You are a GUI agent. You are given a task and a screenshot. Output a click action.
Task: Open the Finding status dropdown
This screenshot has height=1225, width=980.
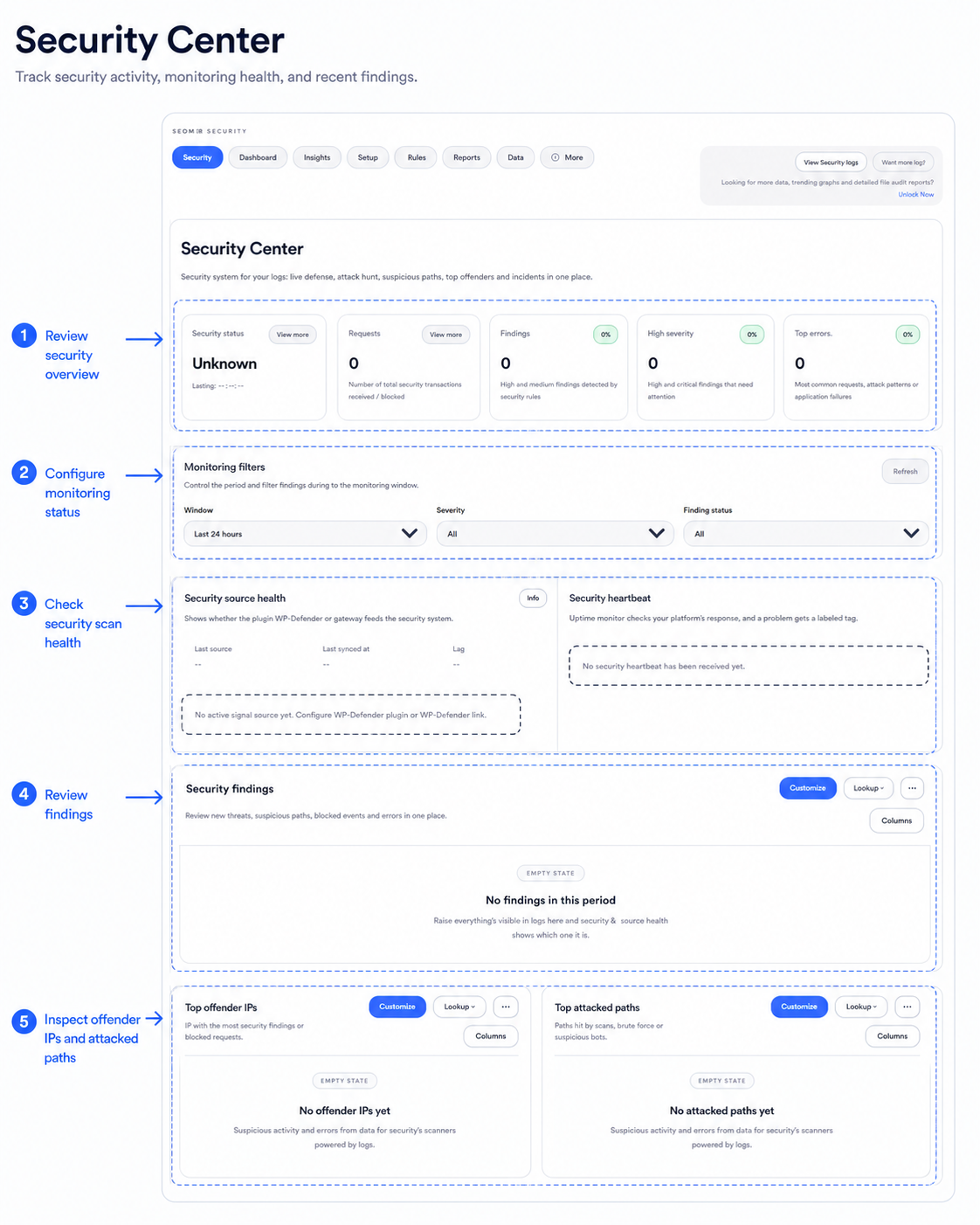click(805, 534)
